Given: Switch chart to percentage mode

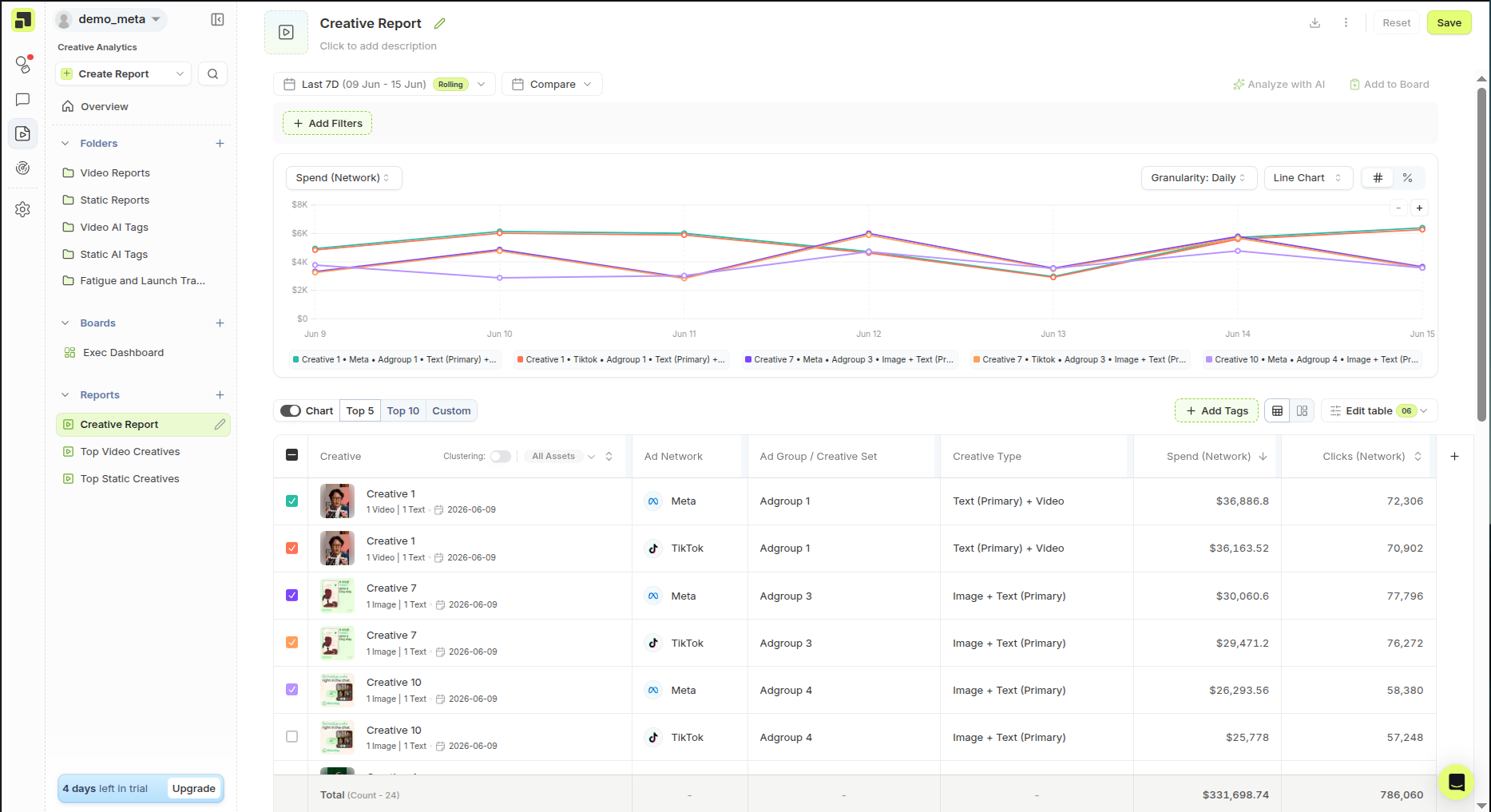Looking at the screenshot, I should coord(1407,177).
